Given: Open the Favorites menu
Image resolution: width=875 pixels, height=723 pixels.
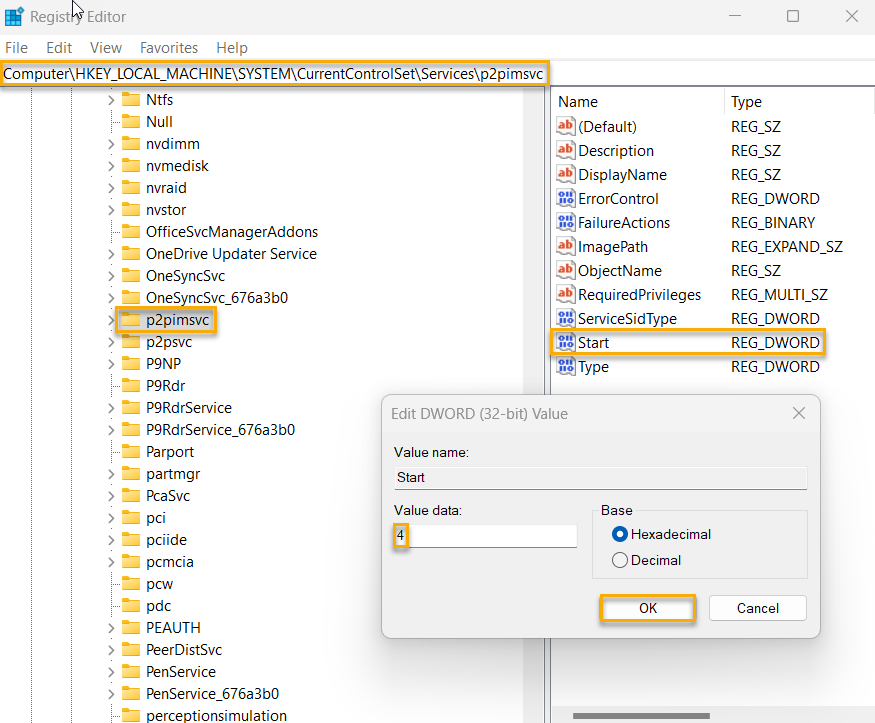Looking at the screenshot, I should coord(168,47).
